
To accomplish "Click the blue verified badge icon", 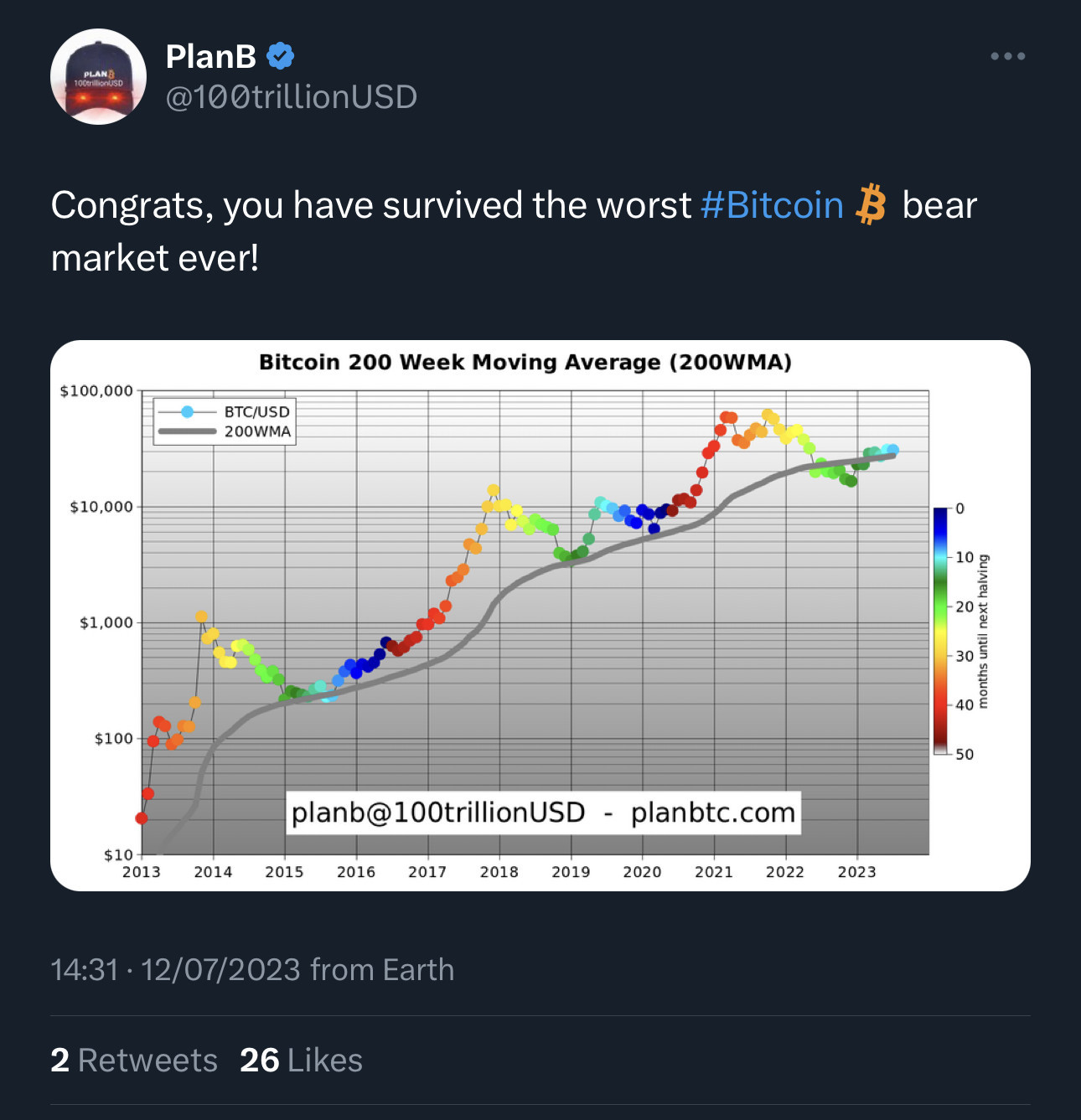I will (x=280, y=56).
